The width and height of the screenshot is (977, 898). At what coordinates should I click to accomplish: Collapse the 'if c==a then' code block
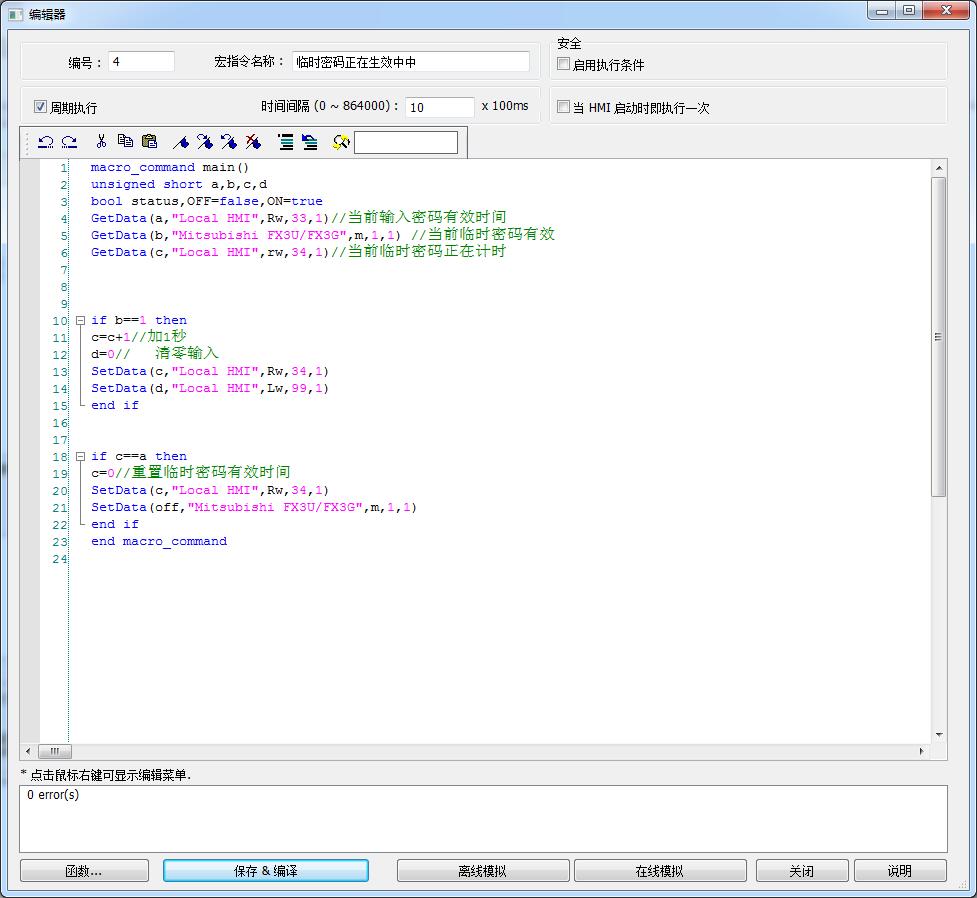pyautogui.click(x=80, y=457)
